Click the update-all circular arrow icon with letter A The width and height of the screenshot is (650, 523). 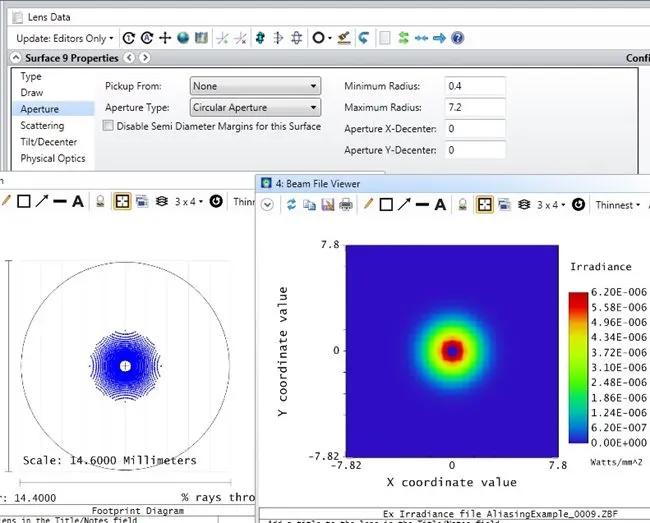[x=147, y=38]
